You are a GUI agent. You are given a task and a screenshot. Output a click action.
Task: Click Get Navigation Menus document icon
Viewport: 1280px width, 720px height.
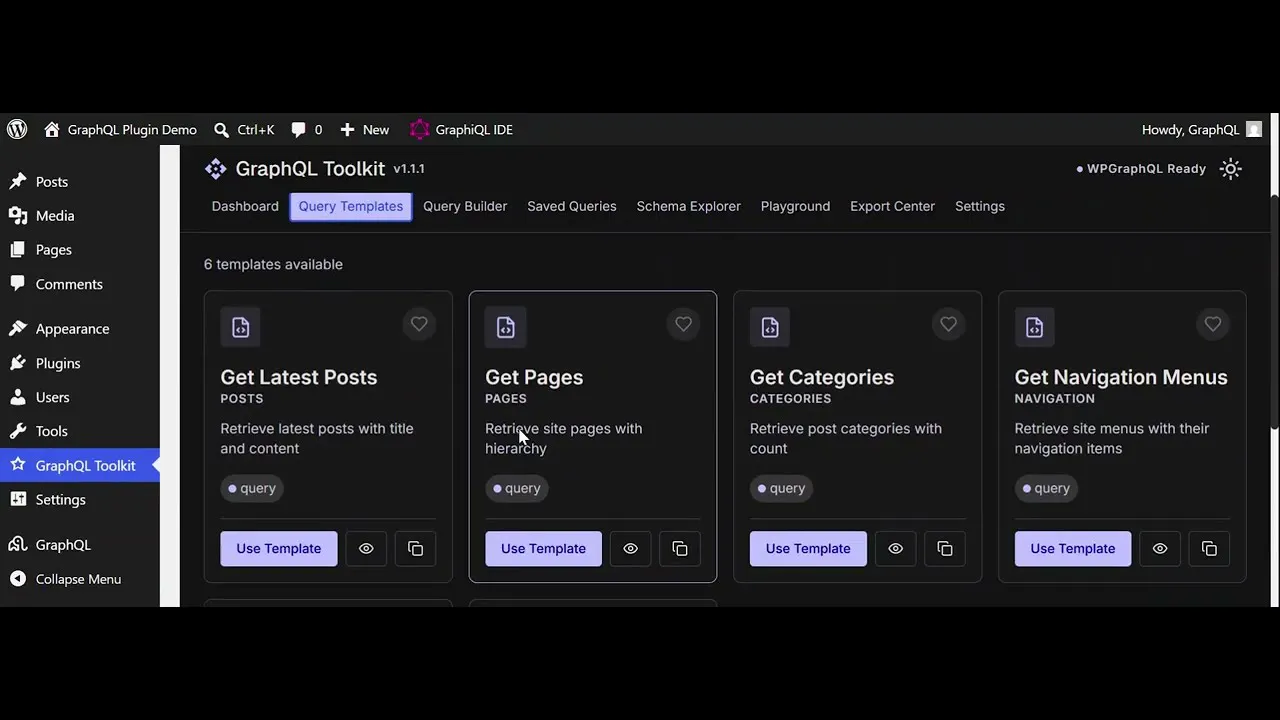1035,327
